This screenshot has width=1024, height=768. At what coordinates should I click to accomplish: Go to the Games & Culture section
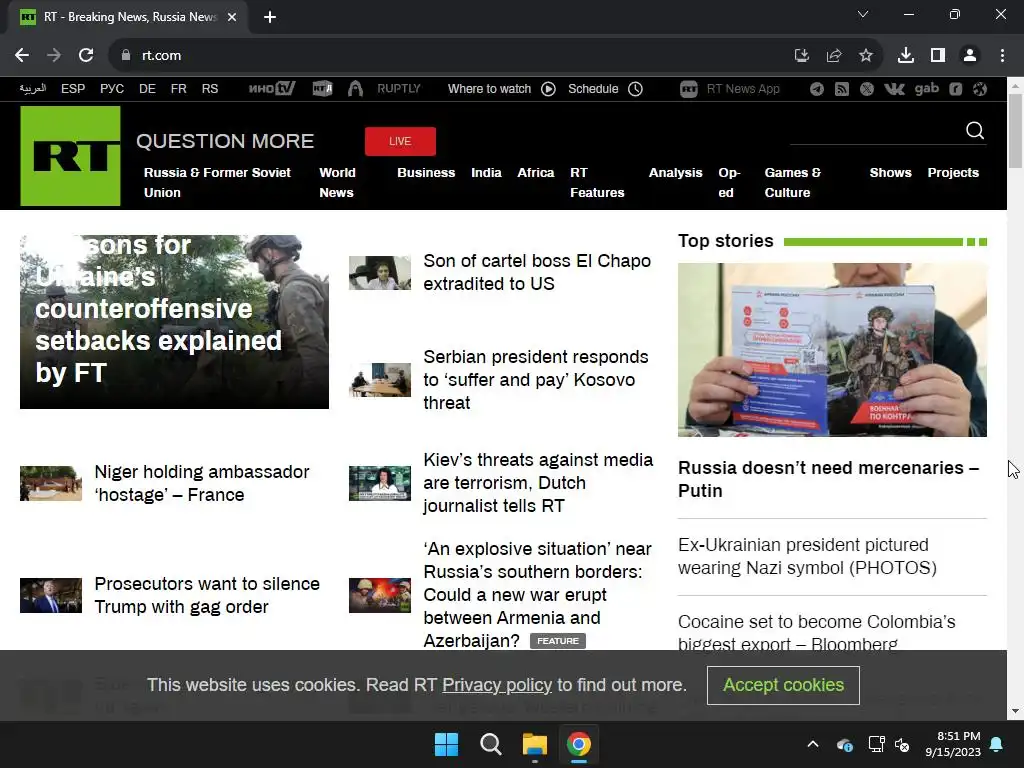point(792,182)
